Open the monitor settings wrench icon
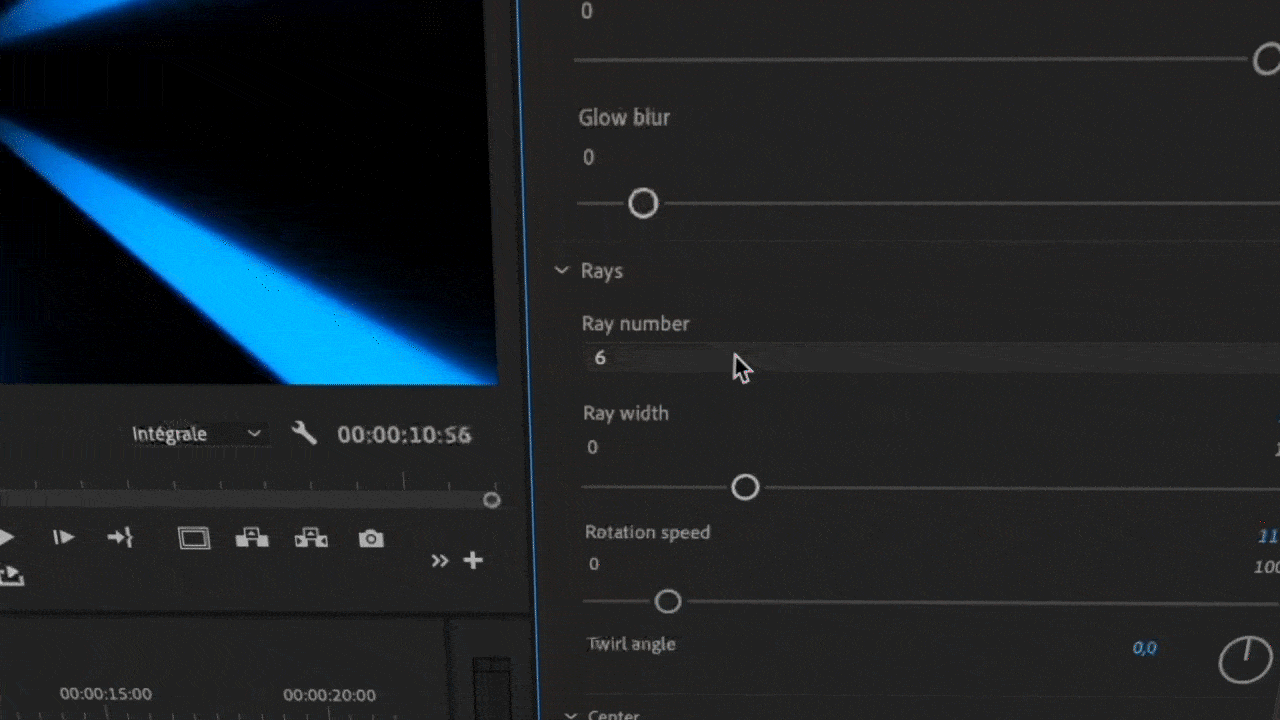1280x720 pixels. coord(304,433)
